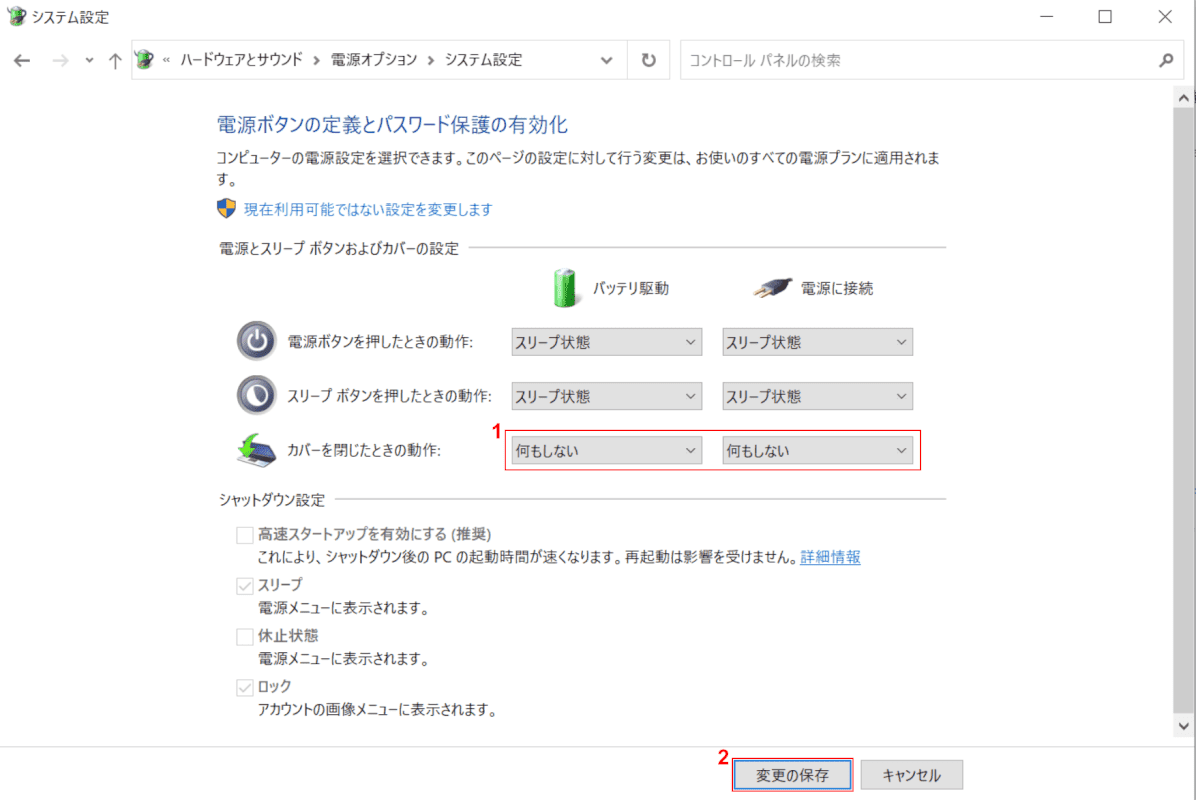The image size is (1196, 800).
Task: Click the 電源に接続 column label
Action: [x=837, y=288]
